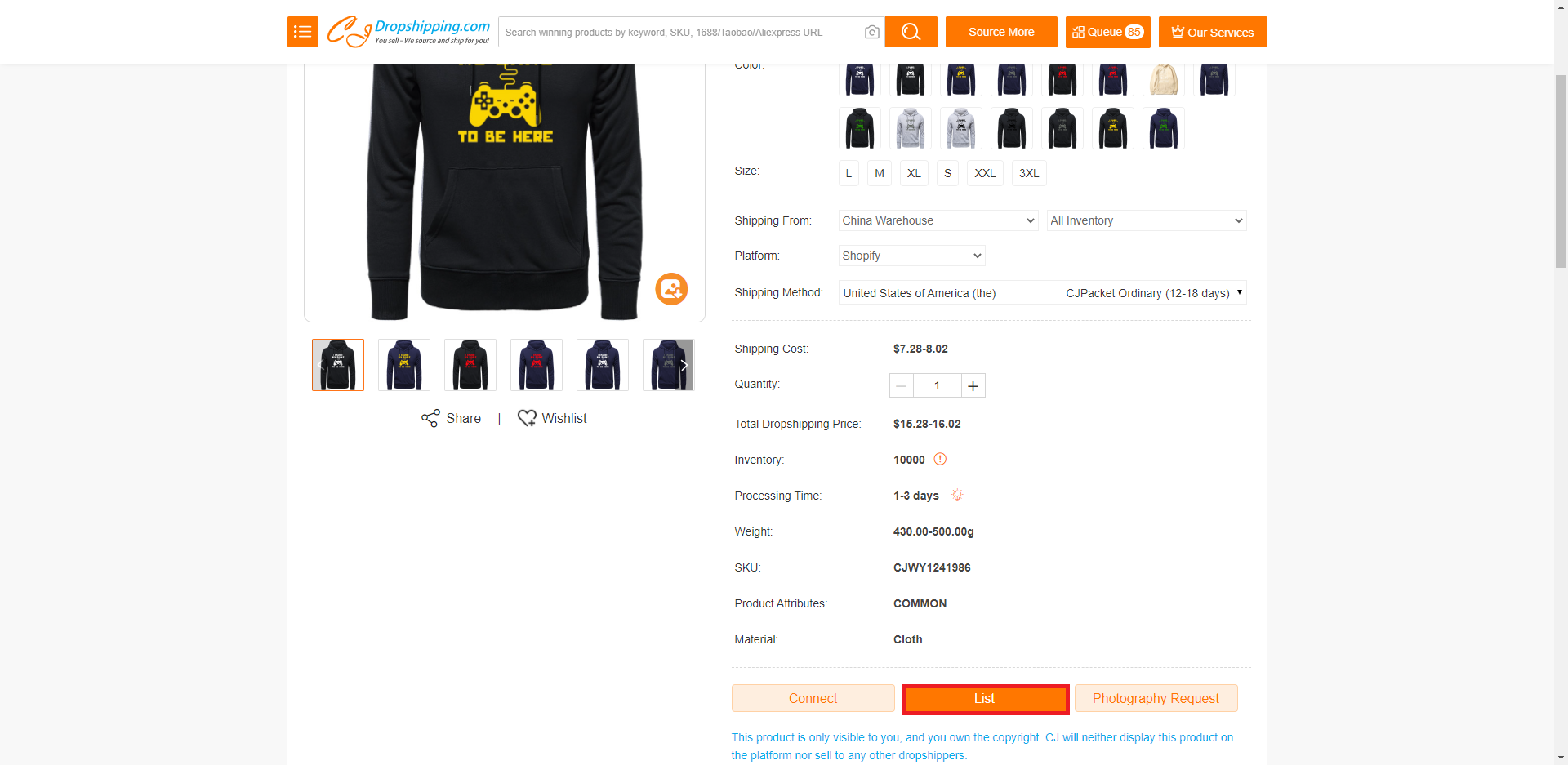Select size XXL option
1568x765 pixels.
[985, 173]
